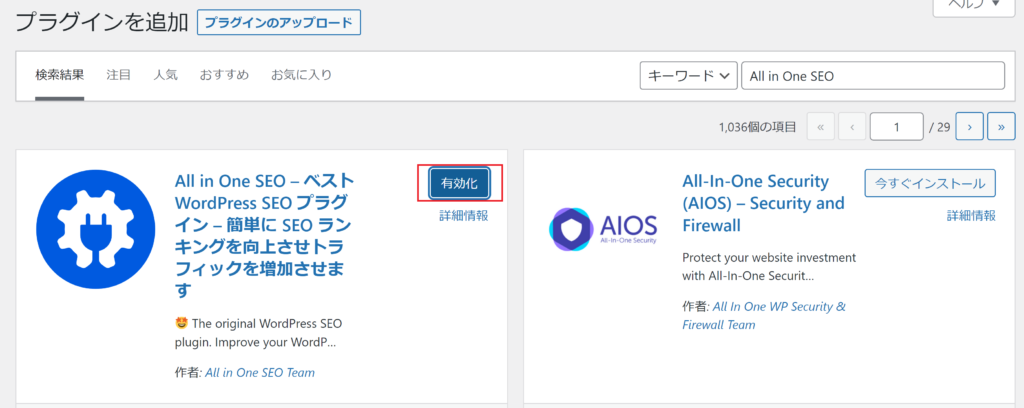Click the '/ 29' total pages text
The height and width of the screenshot is (408, 1024).
coord(940,127)
